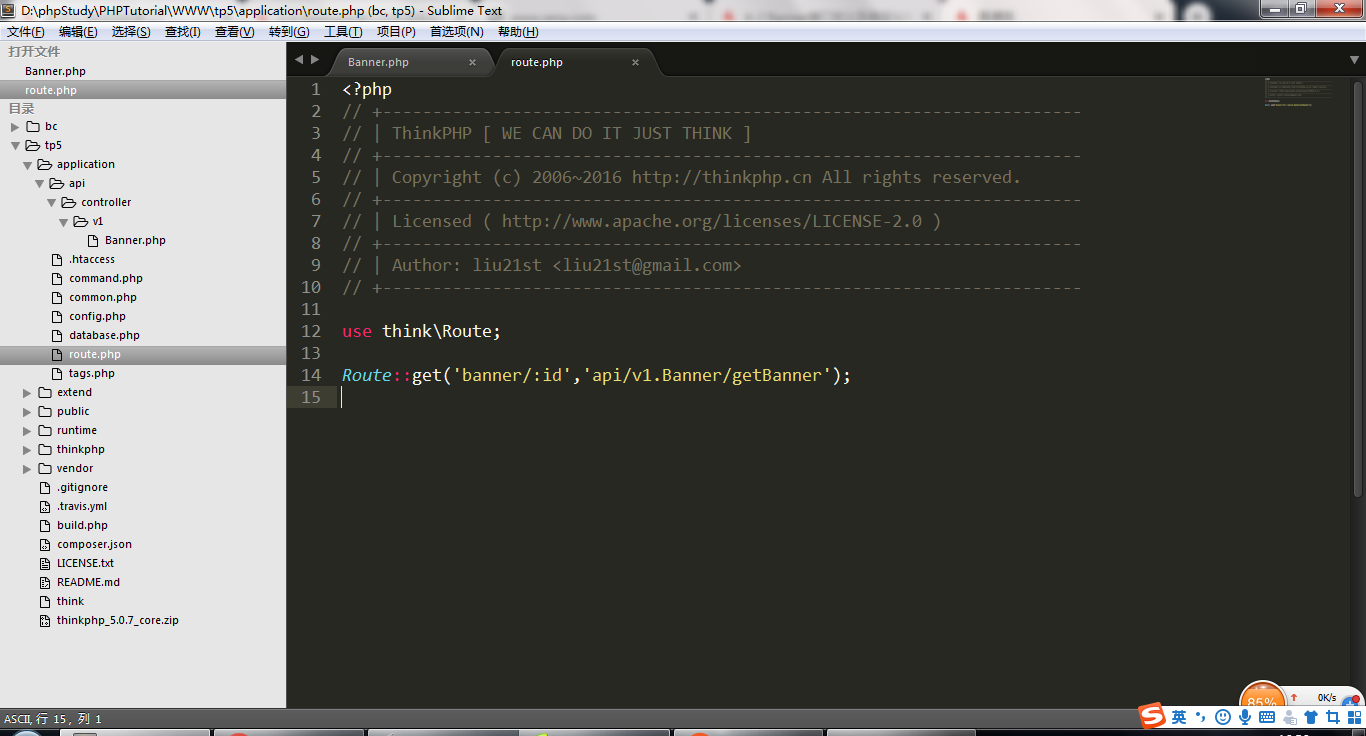Open the tab list dropdown arrow

point(1354,61)
